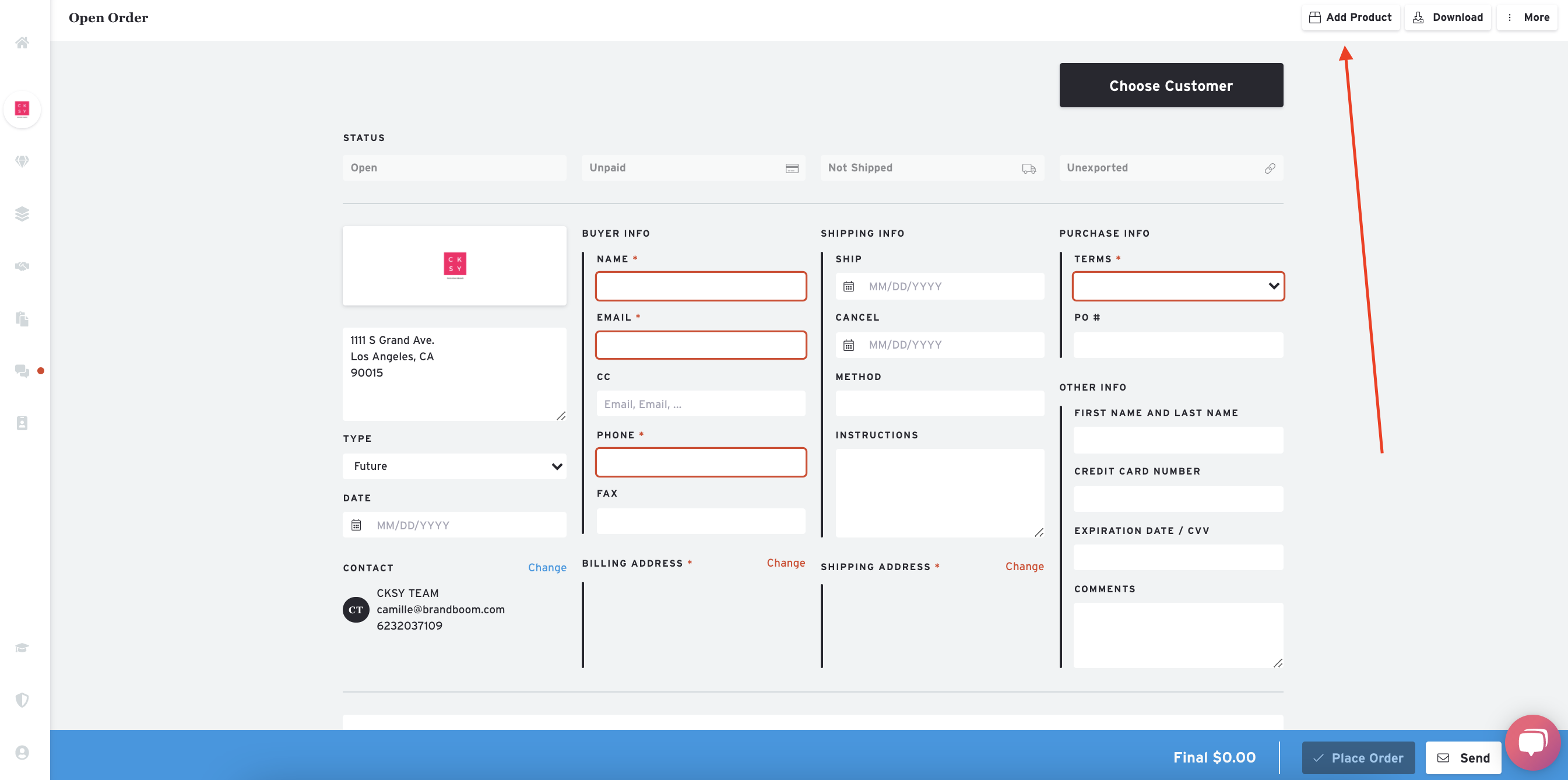Click the Credit Card Number field
Image resolution: width=1568 pixels, height=780 pixels.
[1179, 499]
